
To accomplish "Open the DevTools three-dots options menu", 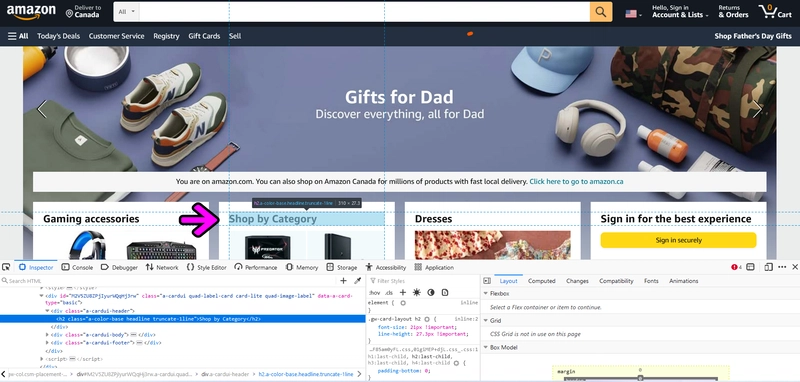I will [x=782, y=267].
